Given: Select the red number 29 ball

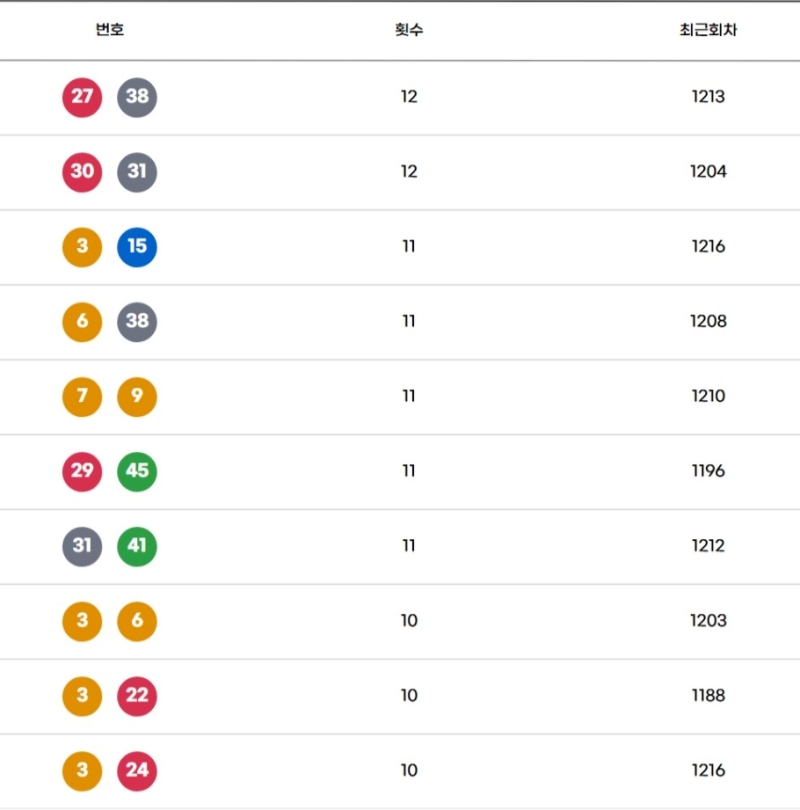Looking at the screenshot, I should point(82,471).
